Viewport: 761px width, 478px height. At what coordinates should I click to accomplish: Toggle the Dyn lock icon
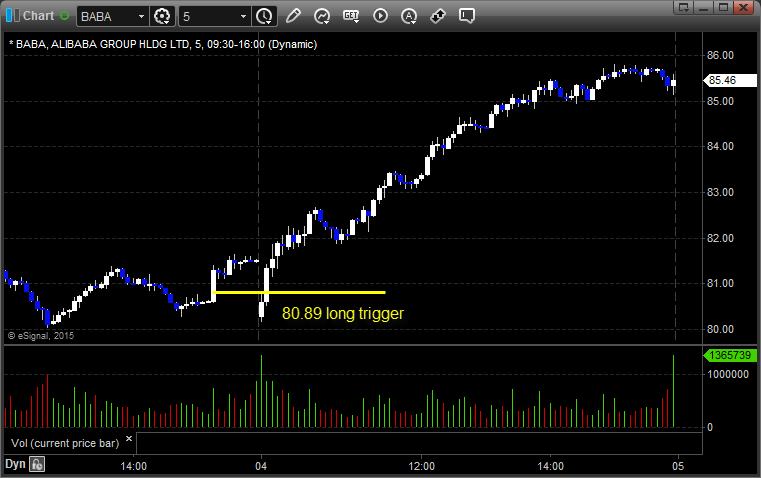pos(37,464)
